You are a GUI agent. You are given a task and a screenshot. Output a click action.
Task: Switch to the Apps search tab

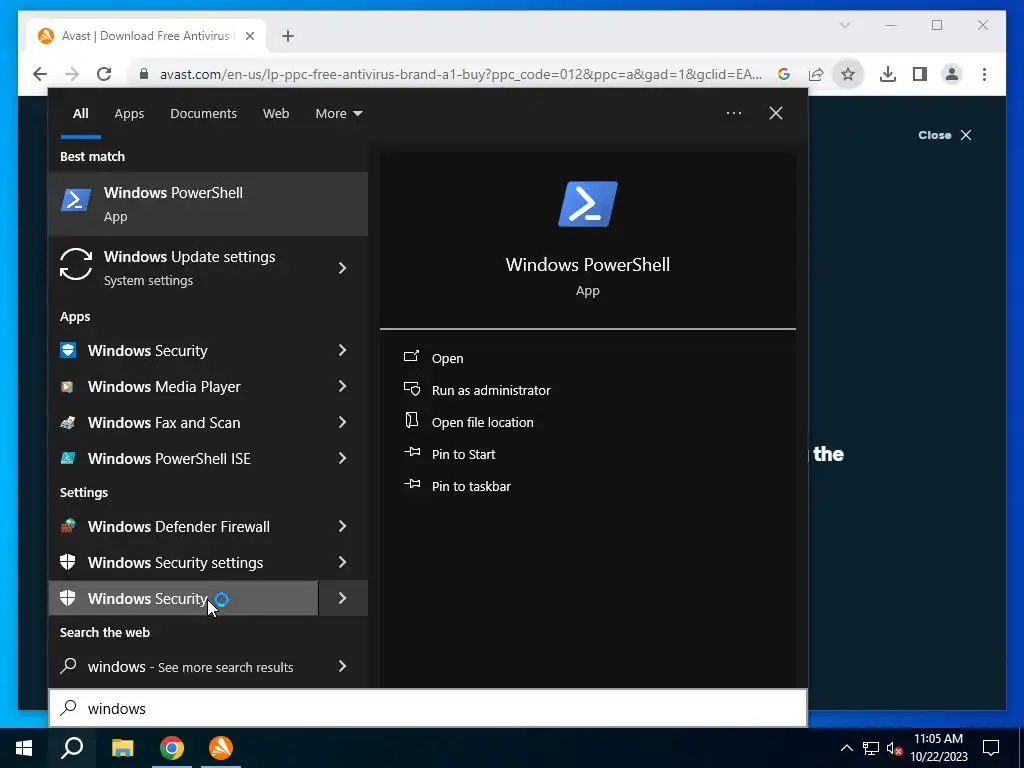coord(129,114)
